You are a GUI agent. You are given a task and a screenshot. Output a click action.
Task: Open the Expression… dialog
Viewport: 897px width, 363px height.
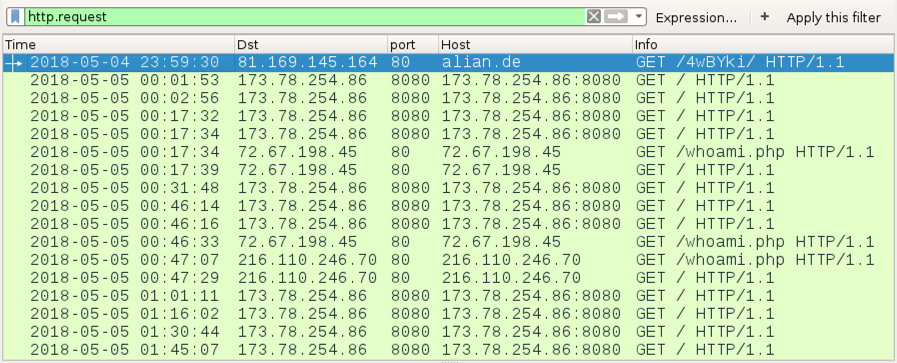(696, 18)
